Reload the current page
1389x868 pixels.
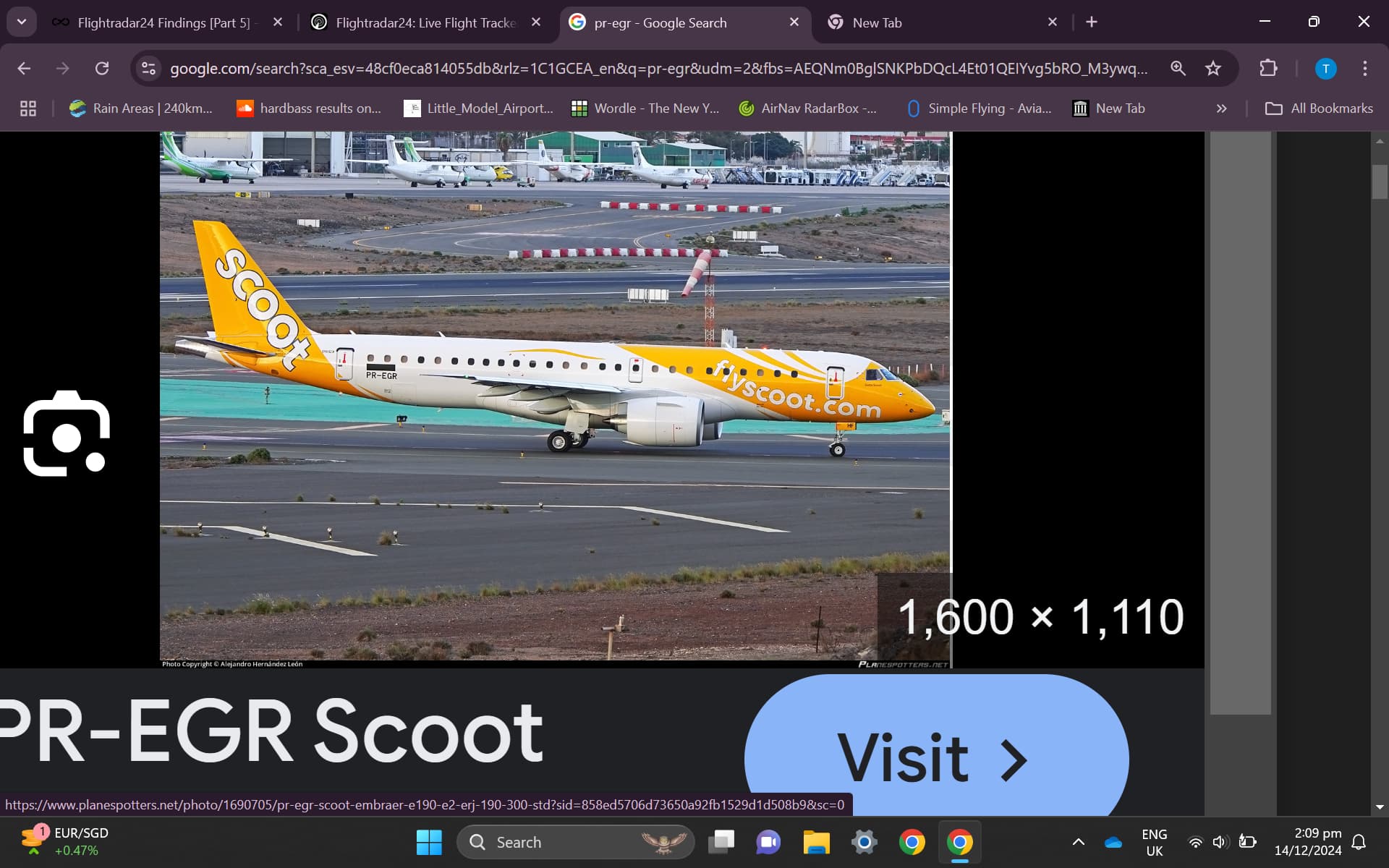(x=102, y=69)
